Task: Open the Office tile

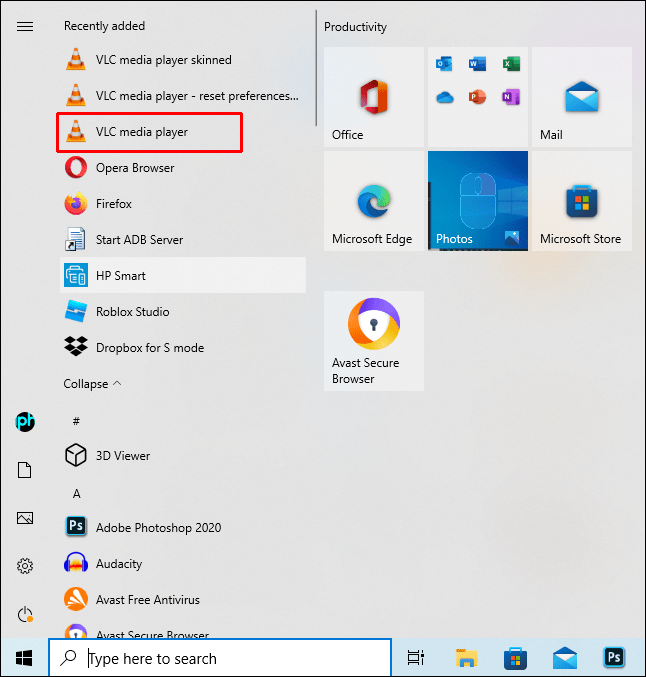Action: (374, 97)
